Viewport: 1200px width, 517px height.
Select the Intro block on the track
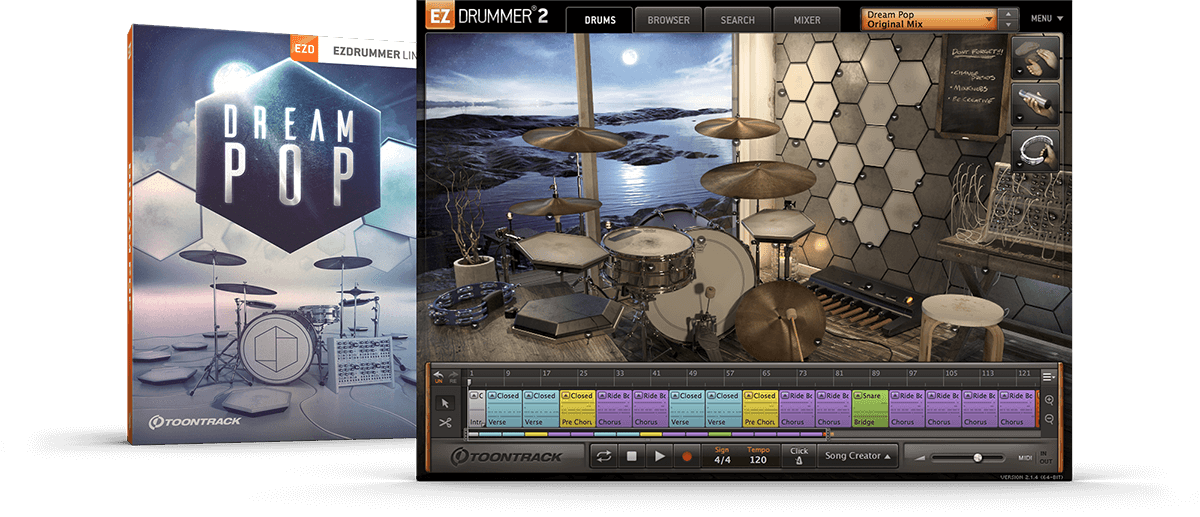475,409
